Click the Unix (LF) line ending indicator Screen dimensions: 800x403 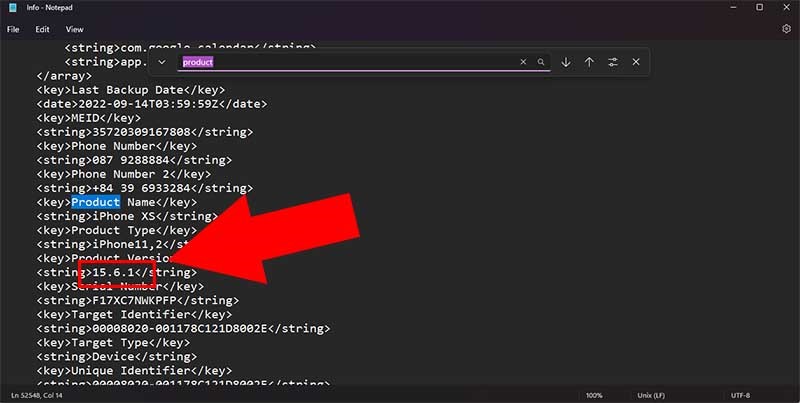tap(651, 395)
